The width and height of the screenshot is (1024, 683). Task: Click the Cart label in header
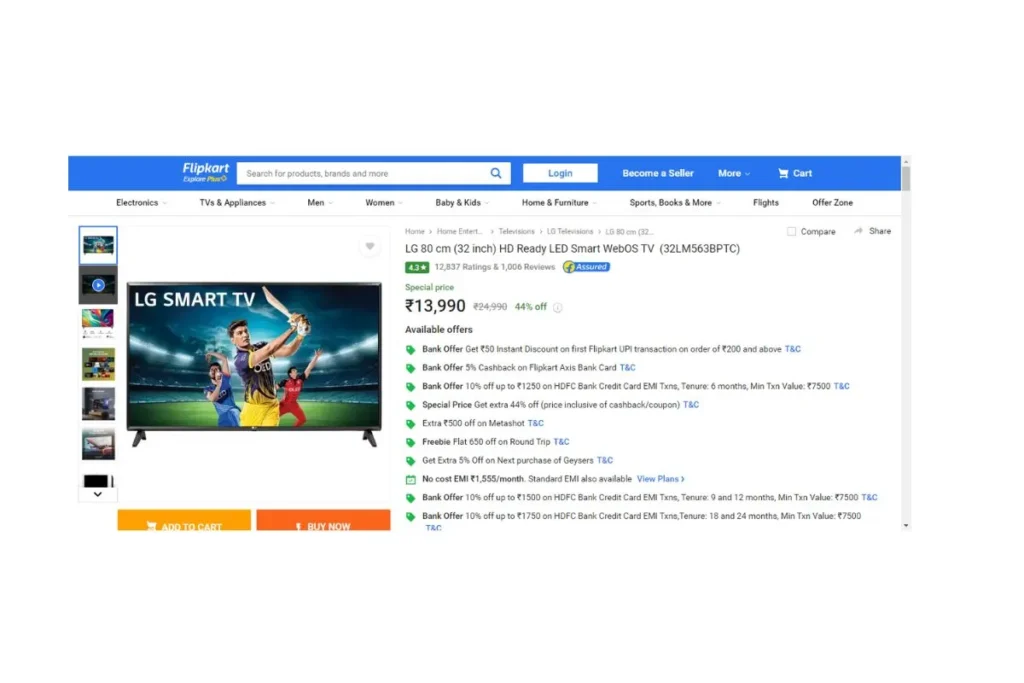pos(802,173)
